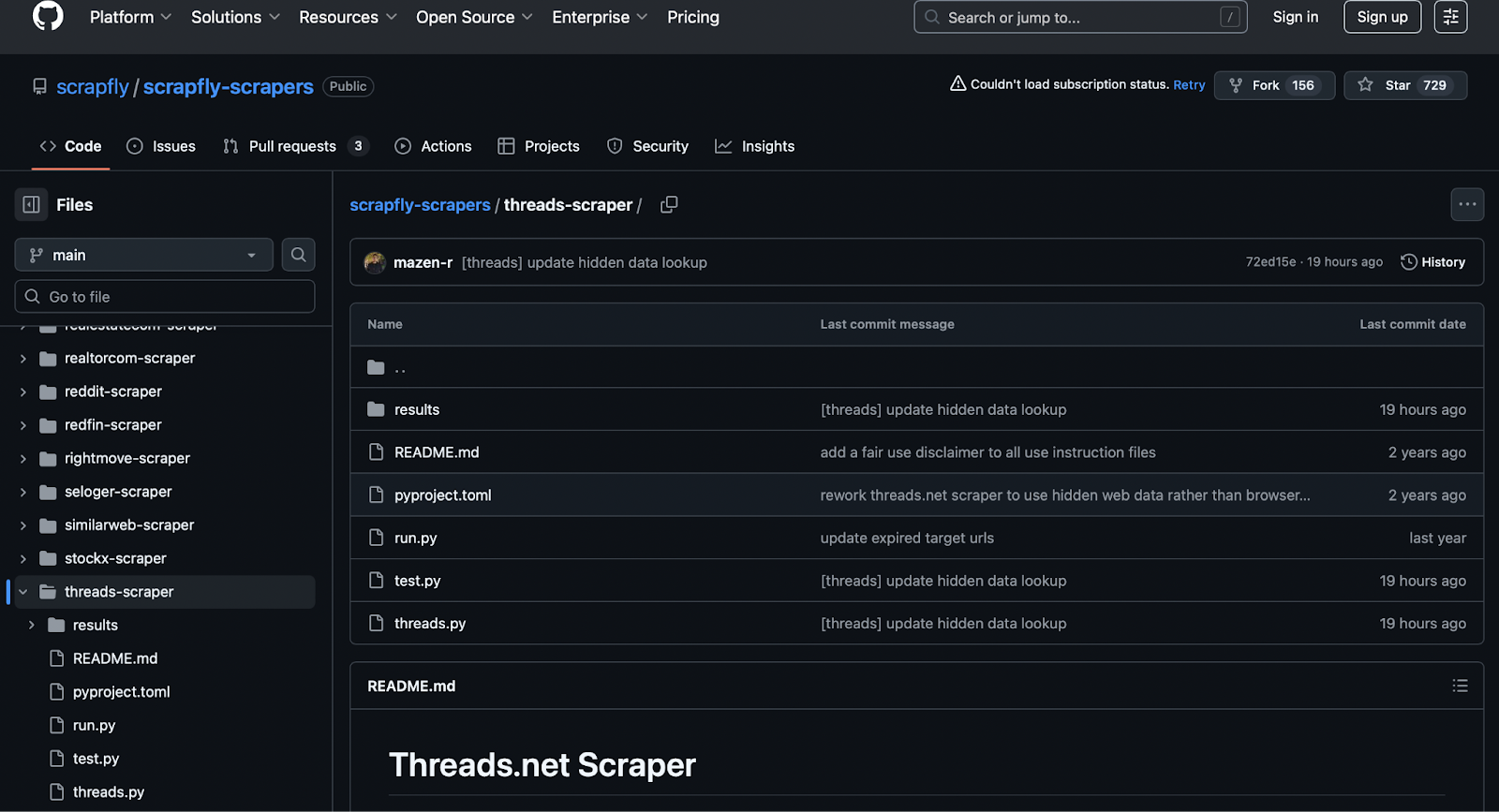The image size is (1499, 812).
Task: Click the parent directory folder icon
Action: [376, 367]
